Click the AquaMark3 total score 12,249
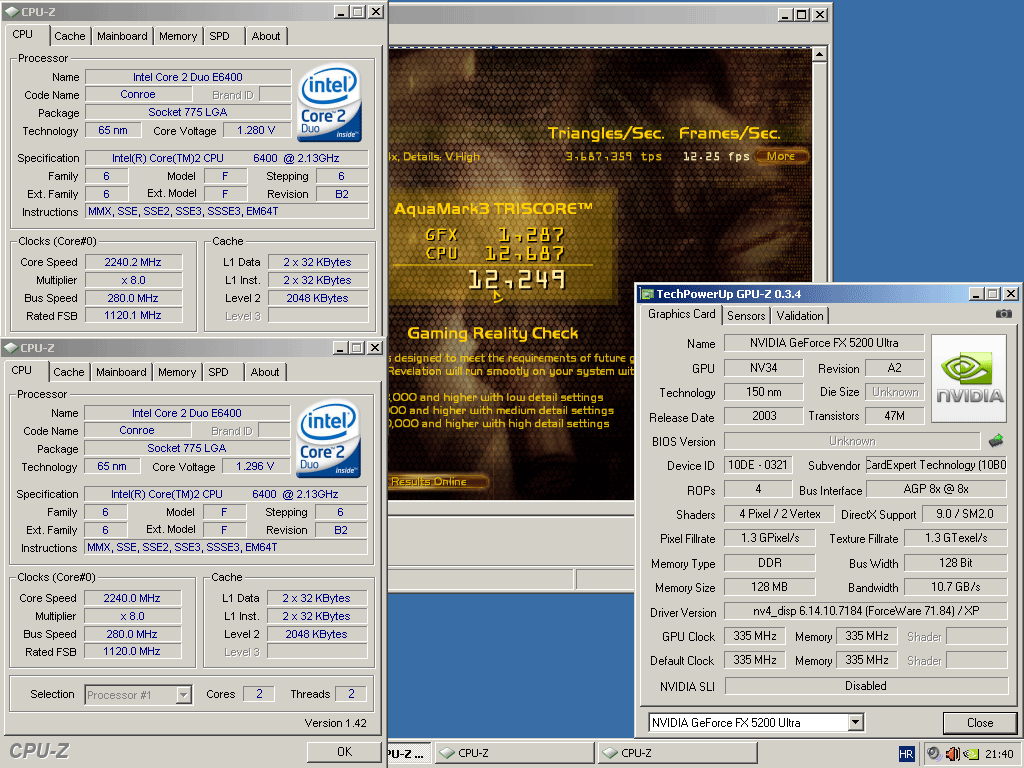The height and width of the screenshot is (768, 1024). [x=517, y=280]
